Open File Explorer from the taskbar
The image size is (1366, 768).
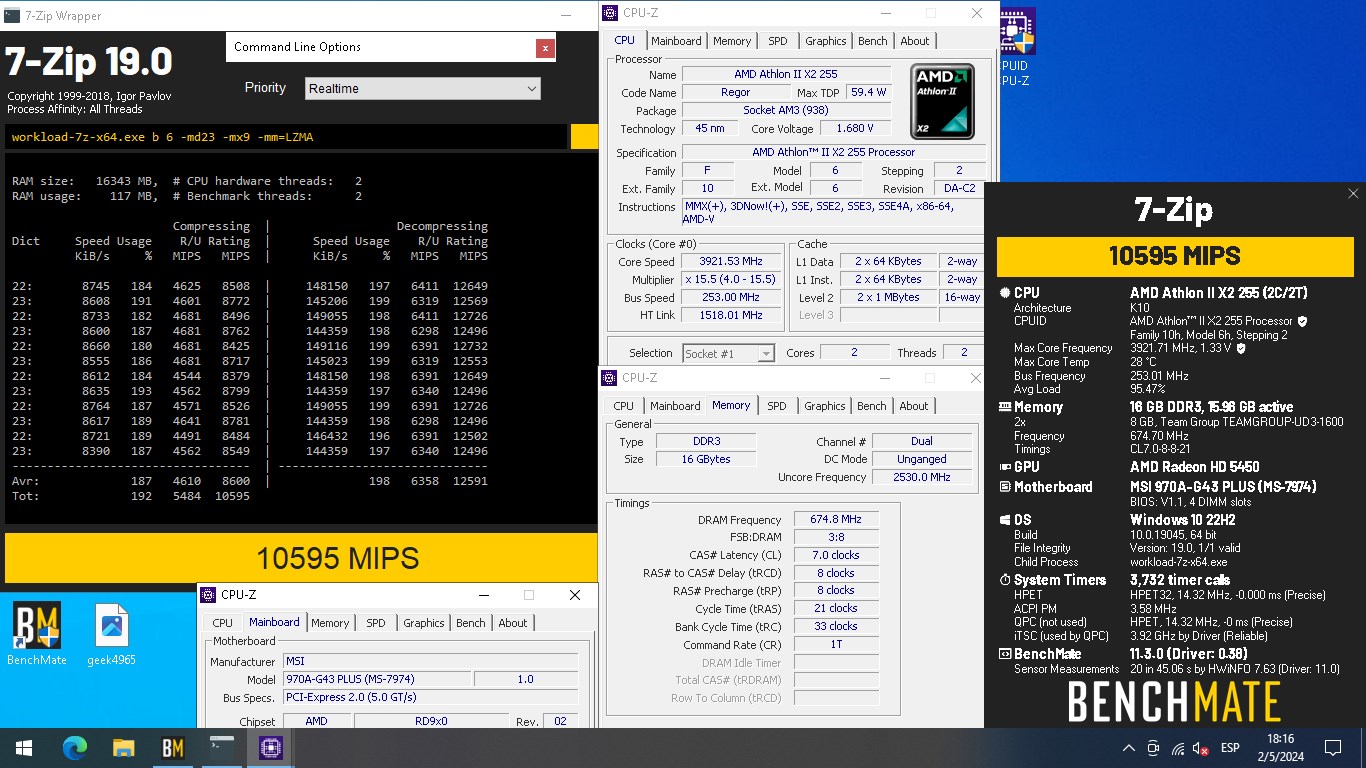click(x=123, y=748)
